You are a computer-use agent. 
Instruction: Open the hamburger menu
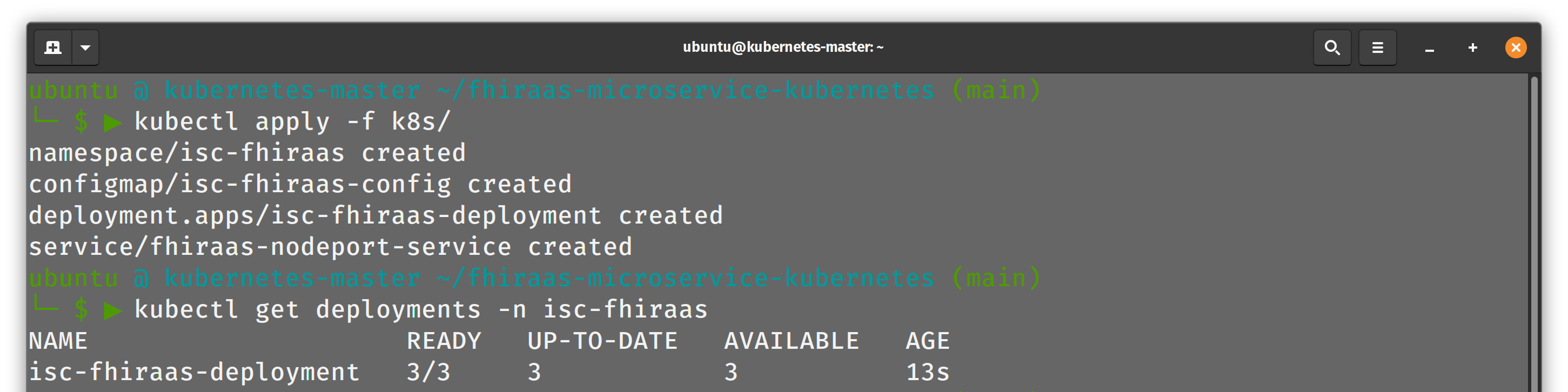1377,48
